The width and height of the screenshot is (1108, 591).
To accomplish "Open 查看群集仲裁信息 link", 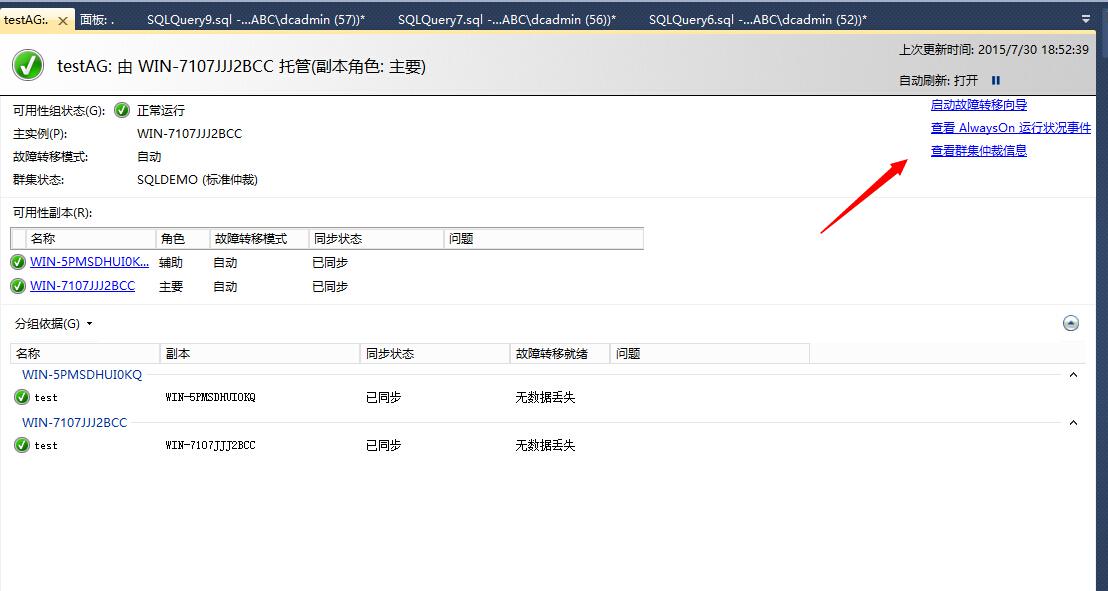I will [x=977, y=150].
